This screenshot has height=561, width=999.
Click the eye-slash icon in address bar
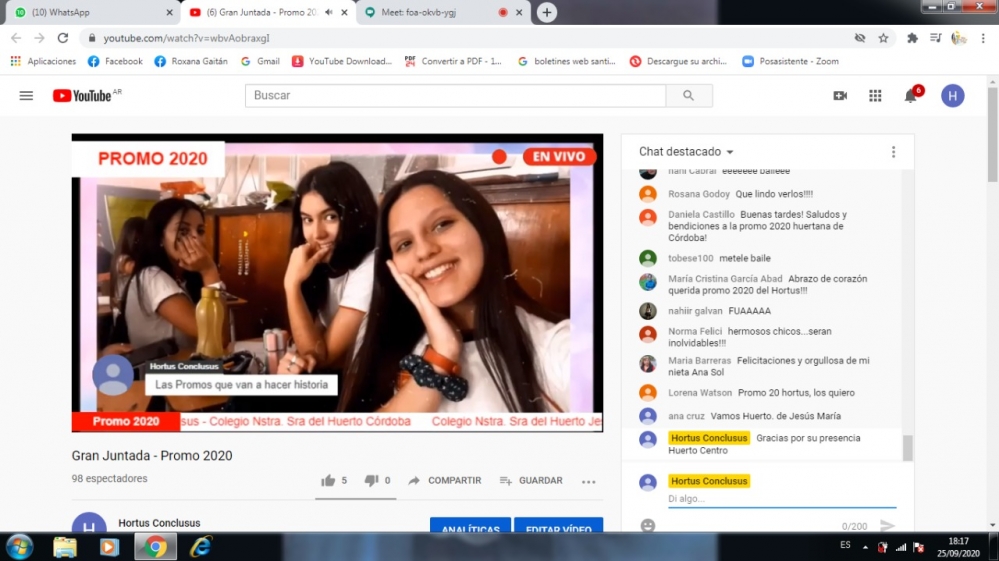(859, 38)
